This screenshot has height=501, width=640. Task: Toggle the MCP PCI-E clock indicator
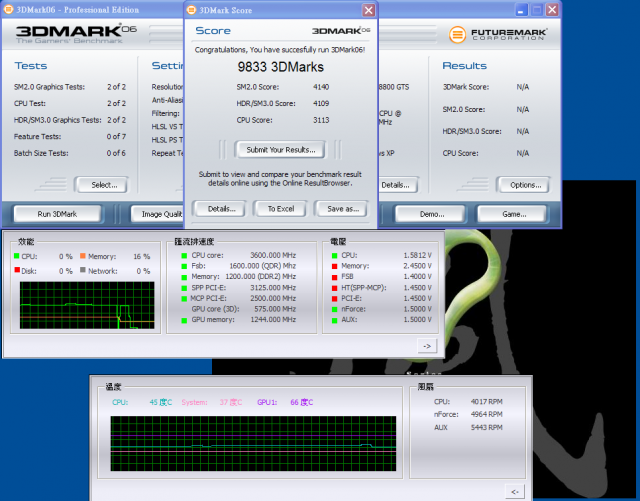(x=184, y=298)
